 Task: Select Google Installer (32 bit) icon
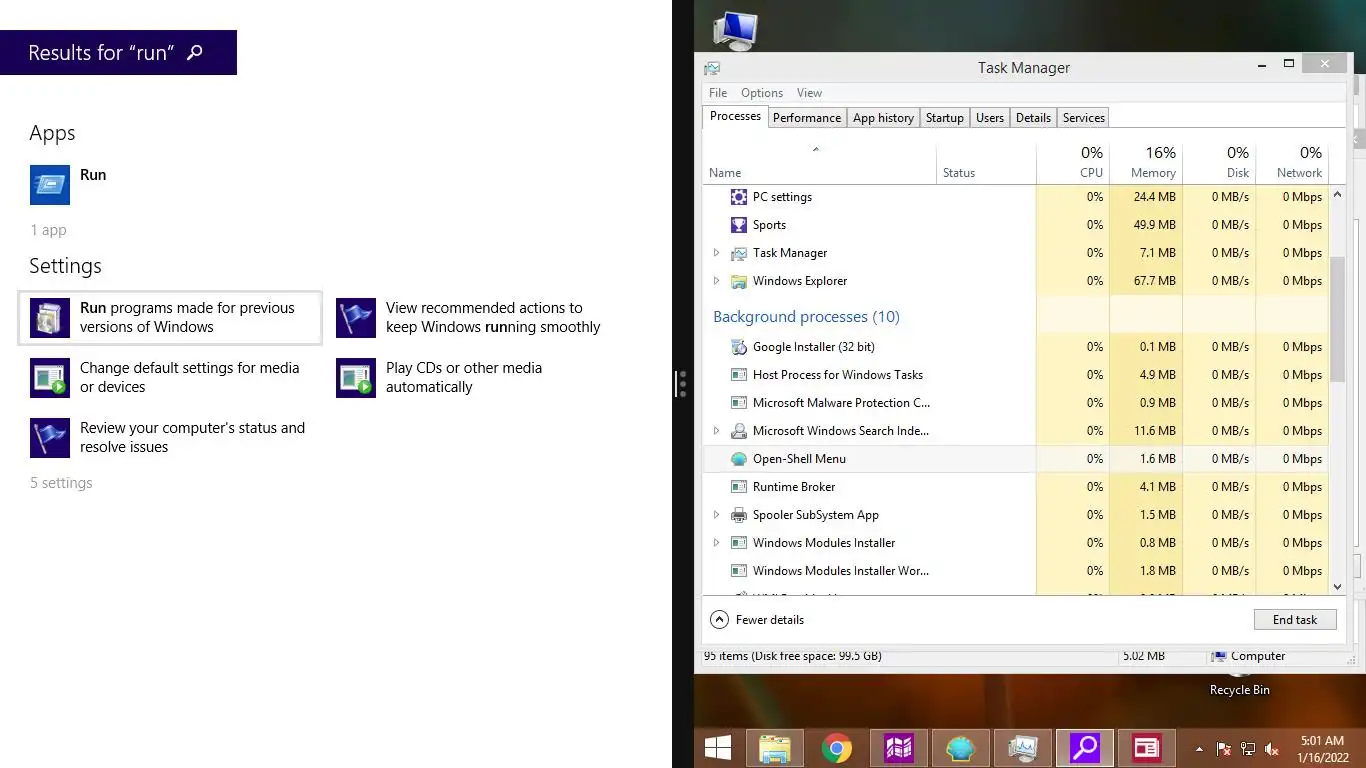point(739,347)
